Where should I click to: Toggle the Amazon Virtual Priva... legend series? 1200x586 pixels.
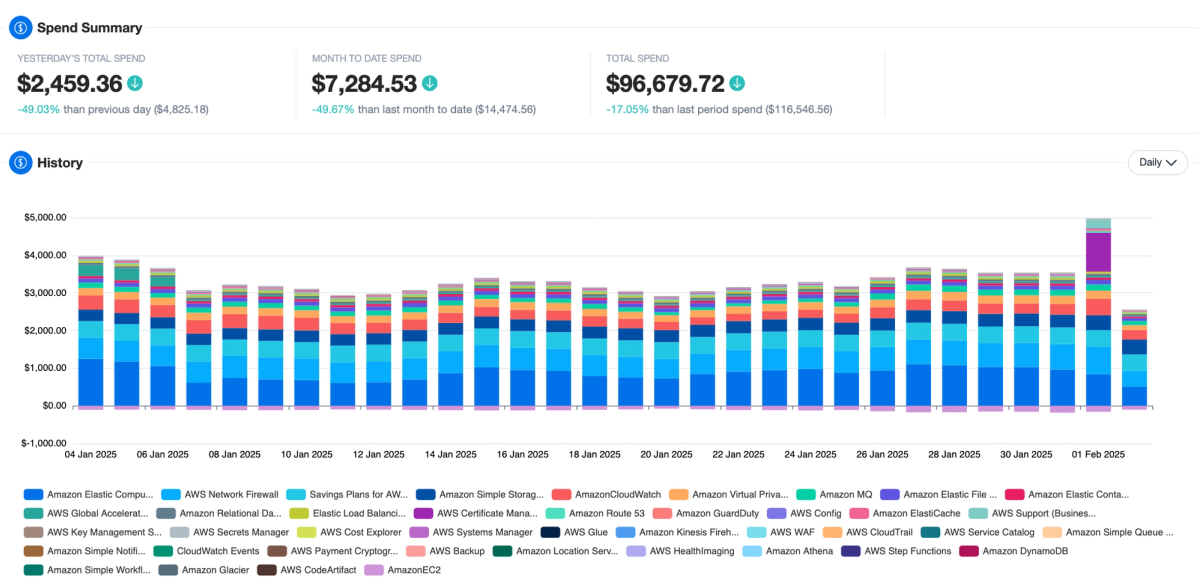pos(730,494)
